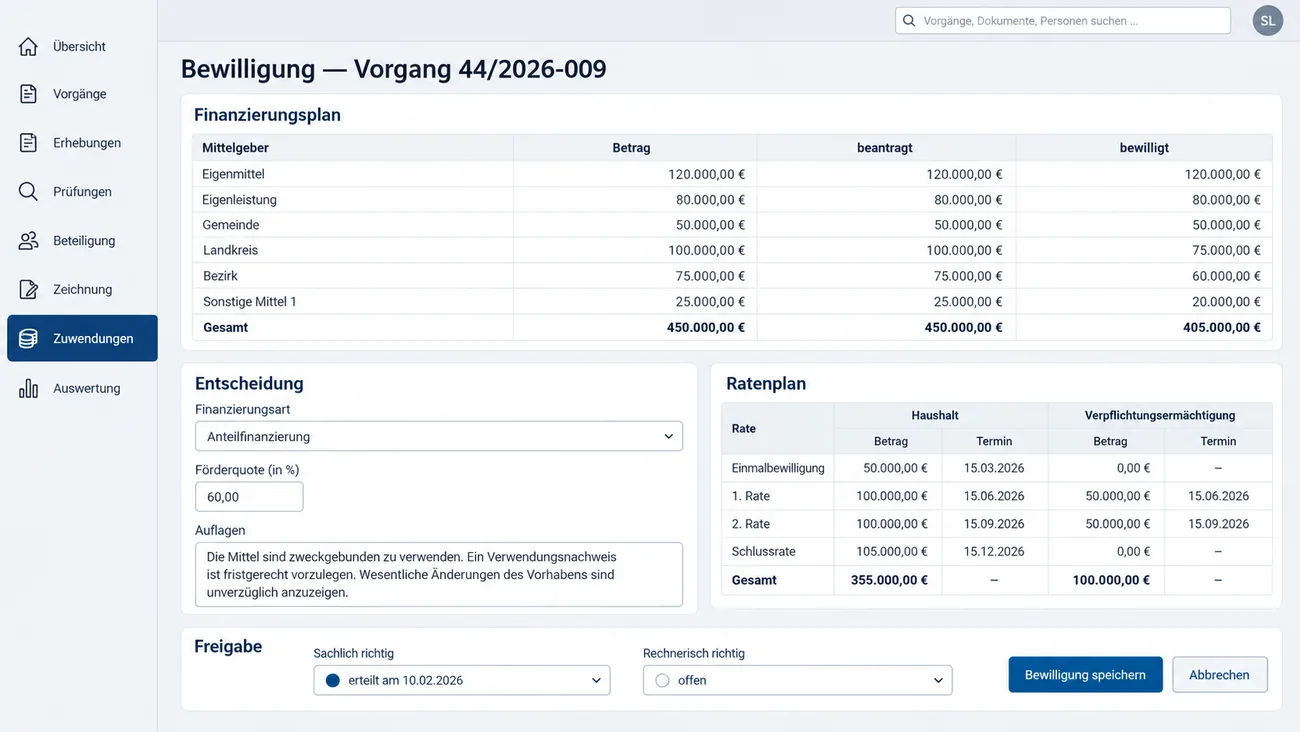Image resolution: width=1300 pixels, height=732 pixels.
Task: Expand the Sachlich richtig dropdown
Action: pyautogui.click(x=462, y=680)
